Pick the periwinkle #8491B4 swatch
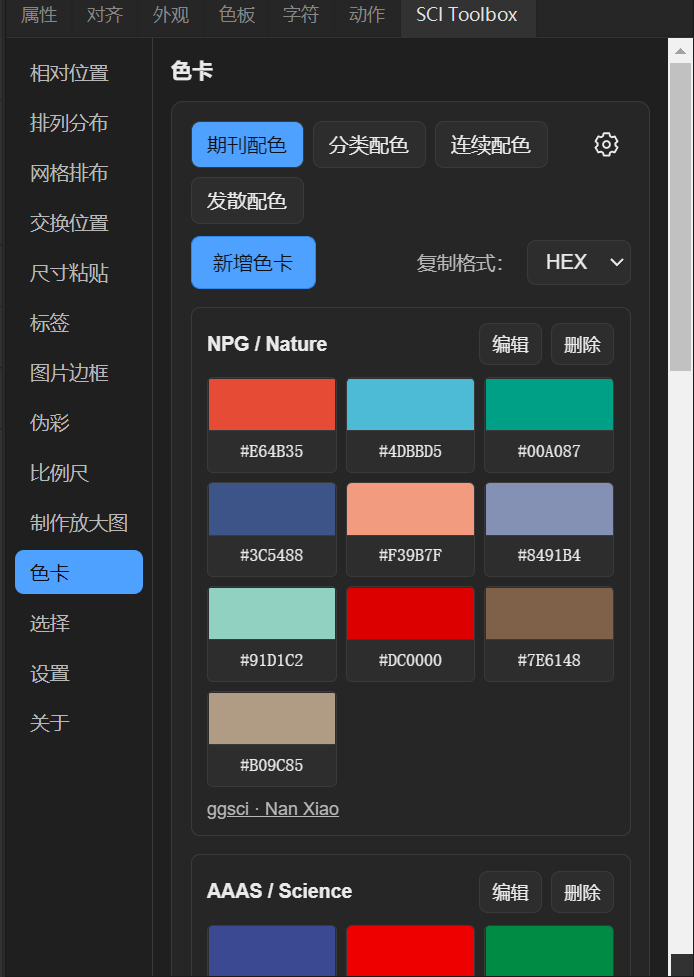The width and height of the screenshot is (694, 977). click(549, 509)
